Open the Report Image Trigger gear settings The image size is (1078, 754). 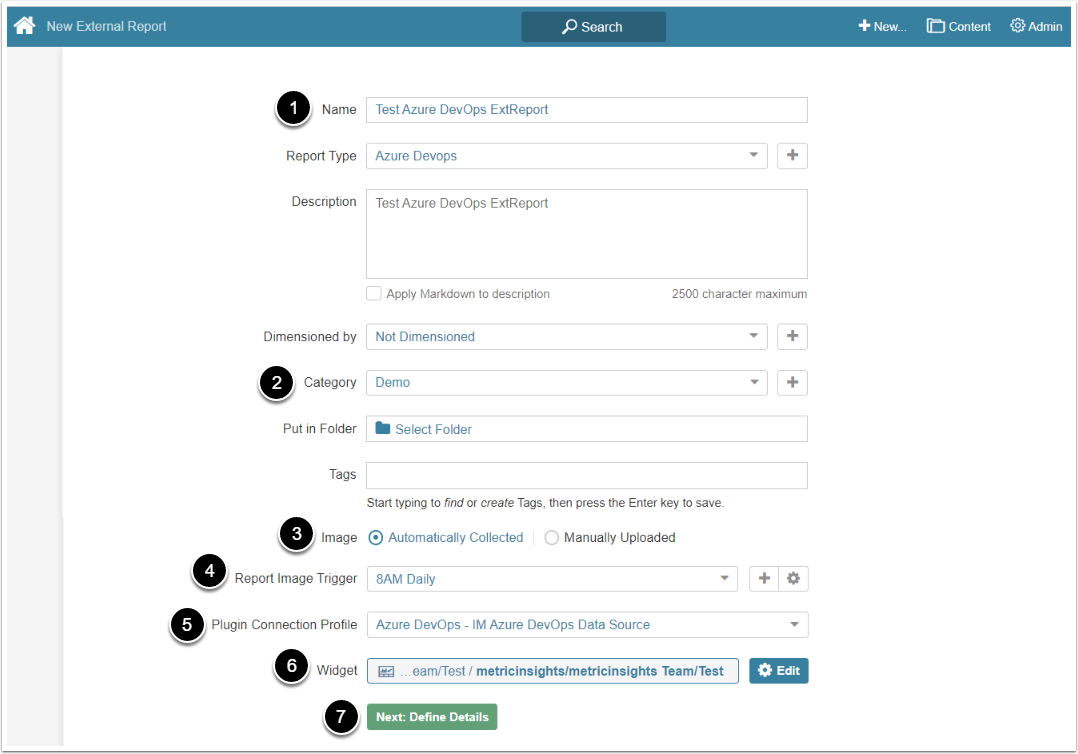point(794,579)
